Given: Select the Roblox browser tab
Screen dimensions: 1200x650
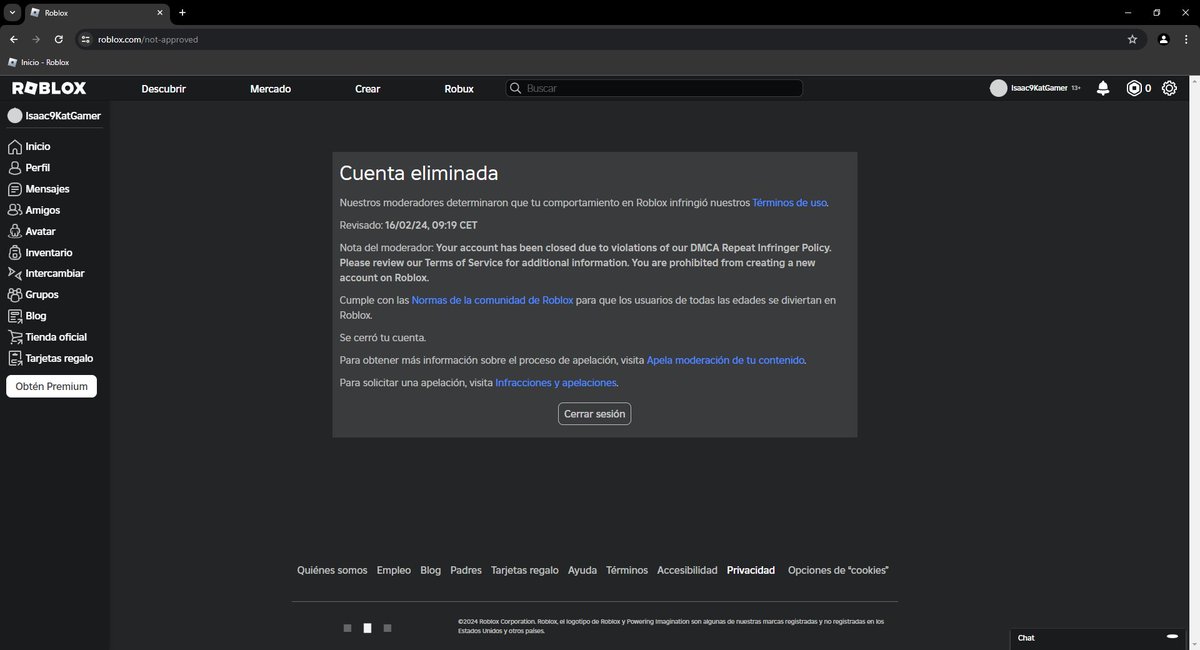Looking at the screenshot, I should click(x=96, y=12).
